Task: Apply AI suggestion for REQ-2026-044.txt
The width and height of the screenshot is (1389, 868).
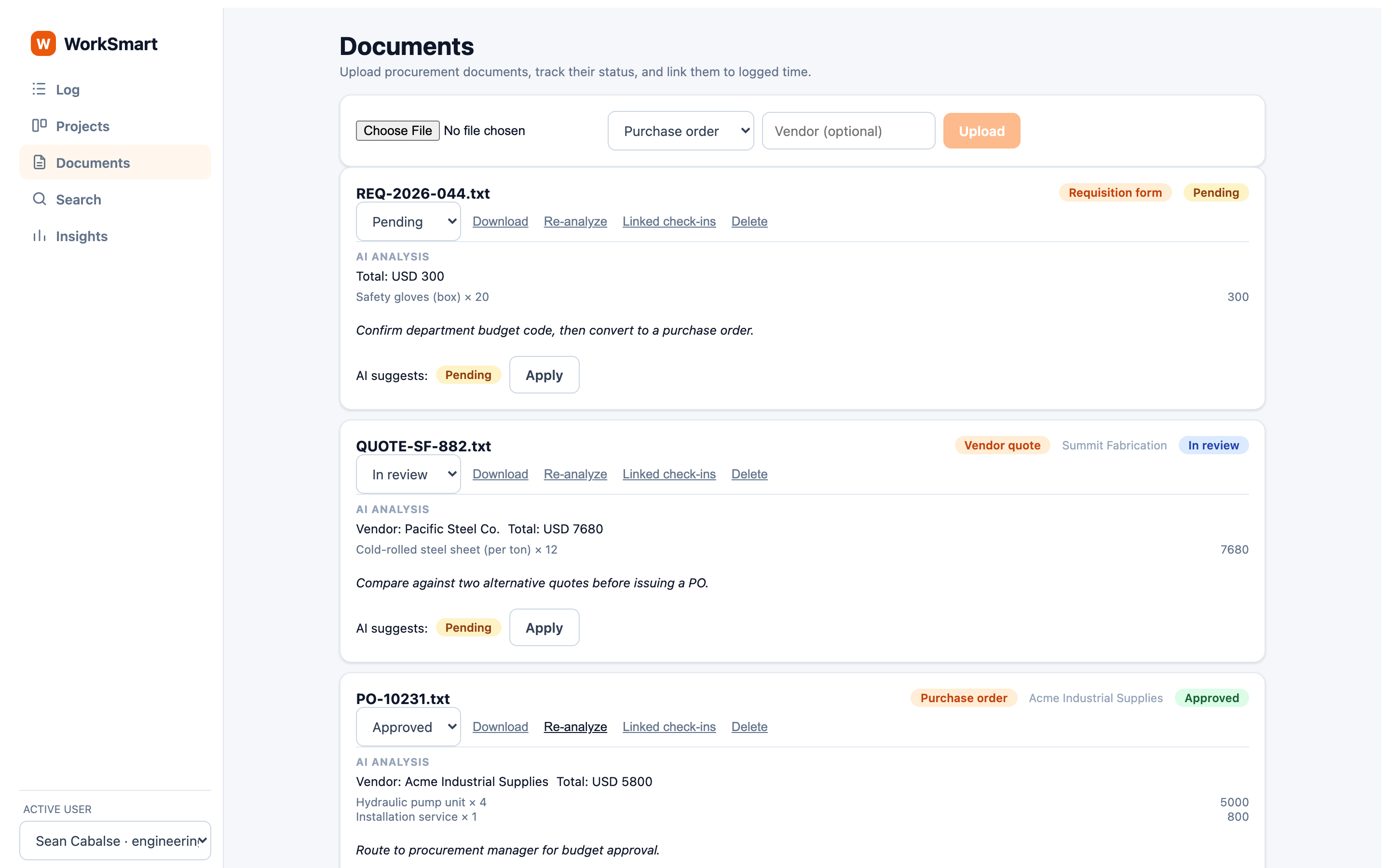Action: pos(544,375)
